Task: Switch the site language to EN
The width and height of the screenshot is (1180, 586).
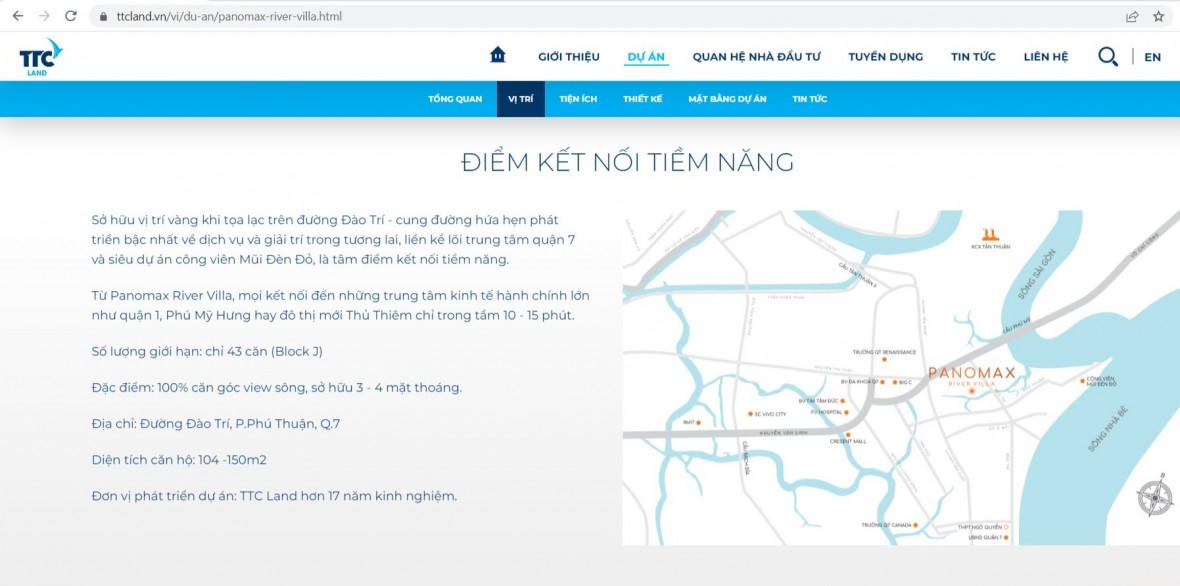Action: (x=1150, y=57)
